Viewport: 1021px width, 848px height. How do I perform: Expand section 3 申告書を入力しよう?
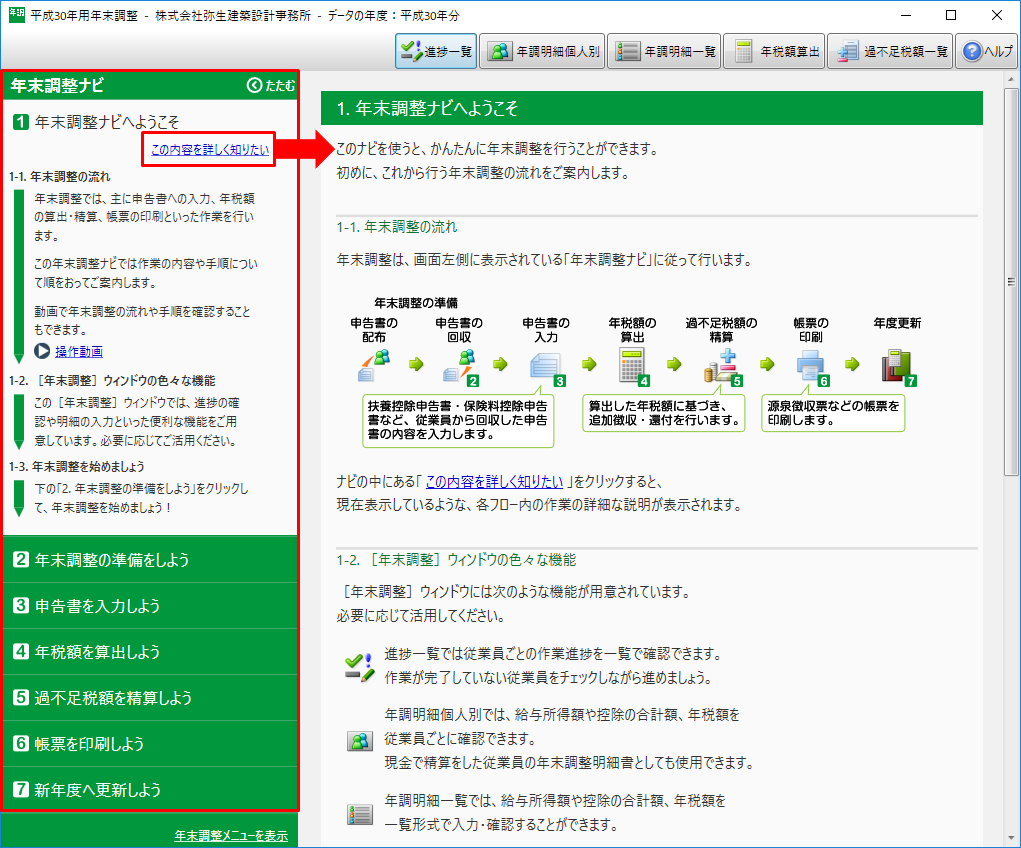point(150,606)
